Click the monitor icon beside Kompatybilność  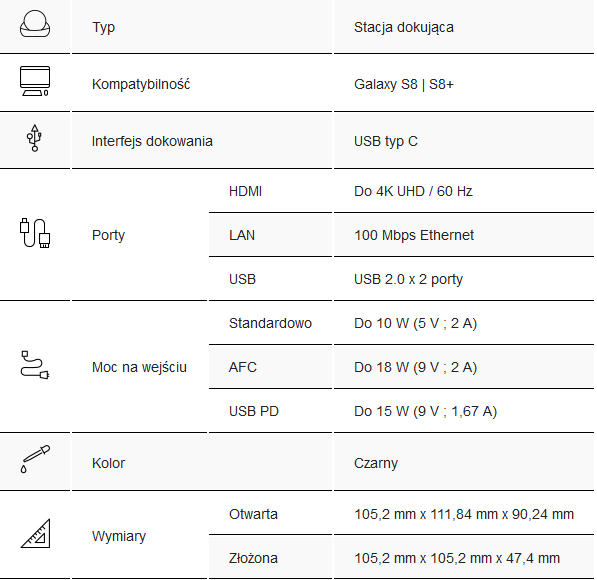pyautogui.click(x=35, y=81)
